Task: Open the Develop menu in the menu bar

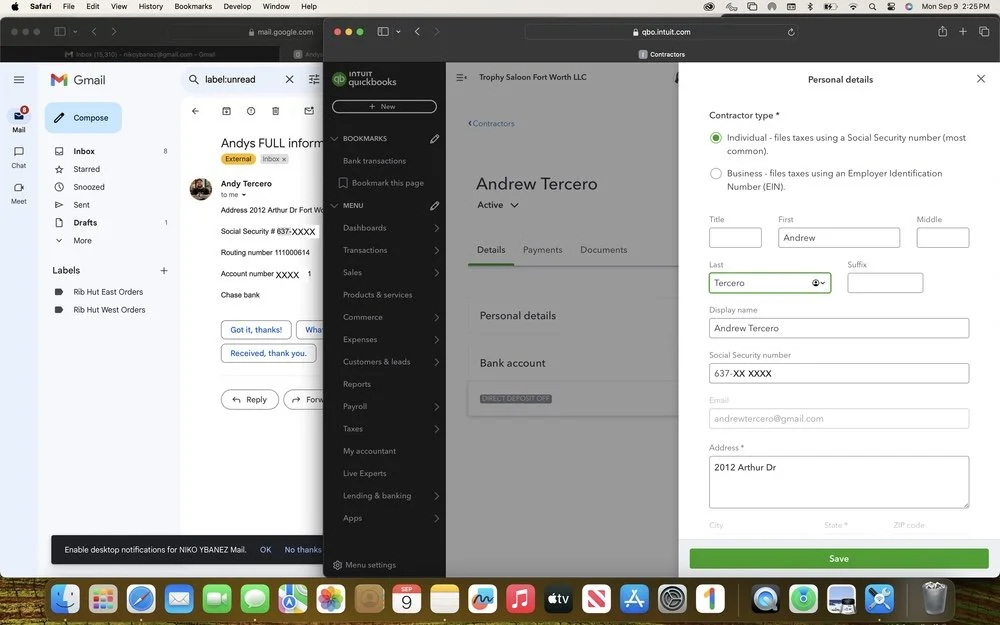Action: click(237, 6)
